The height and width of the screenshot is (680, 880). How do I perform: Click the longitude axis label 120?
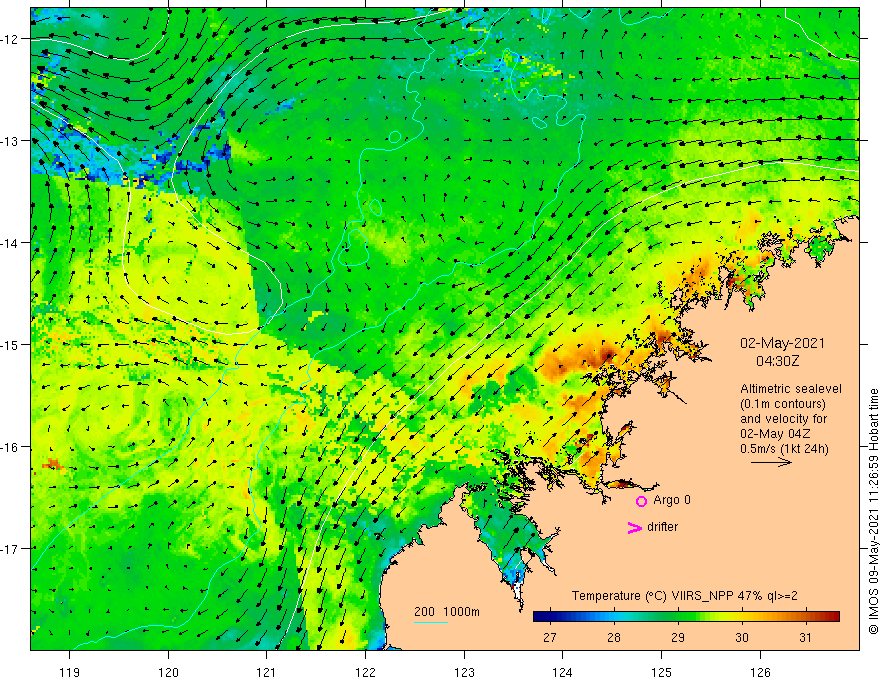(x=168, y=672)
